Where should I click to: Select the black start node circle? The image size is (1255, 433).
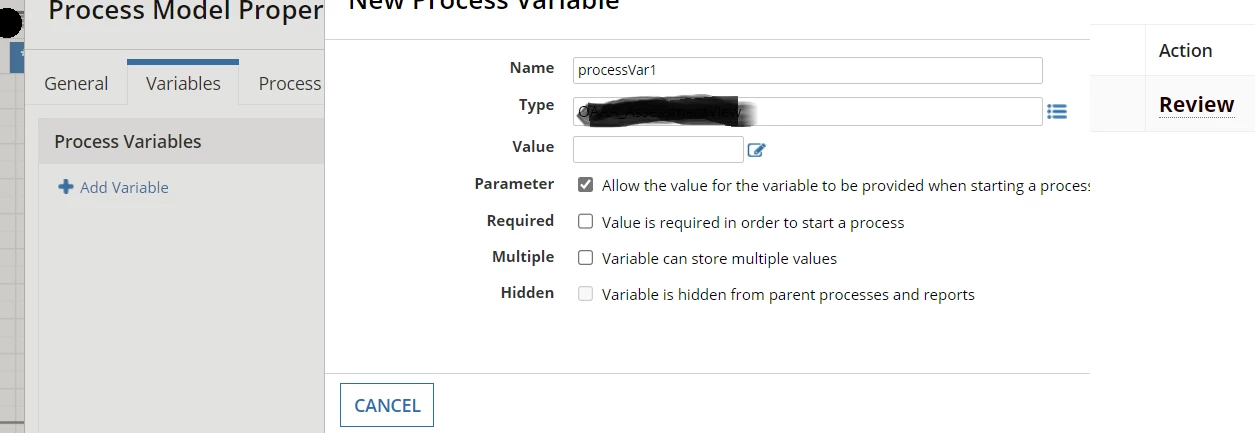click(9, 24)
